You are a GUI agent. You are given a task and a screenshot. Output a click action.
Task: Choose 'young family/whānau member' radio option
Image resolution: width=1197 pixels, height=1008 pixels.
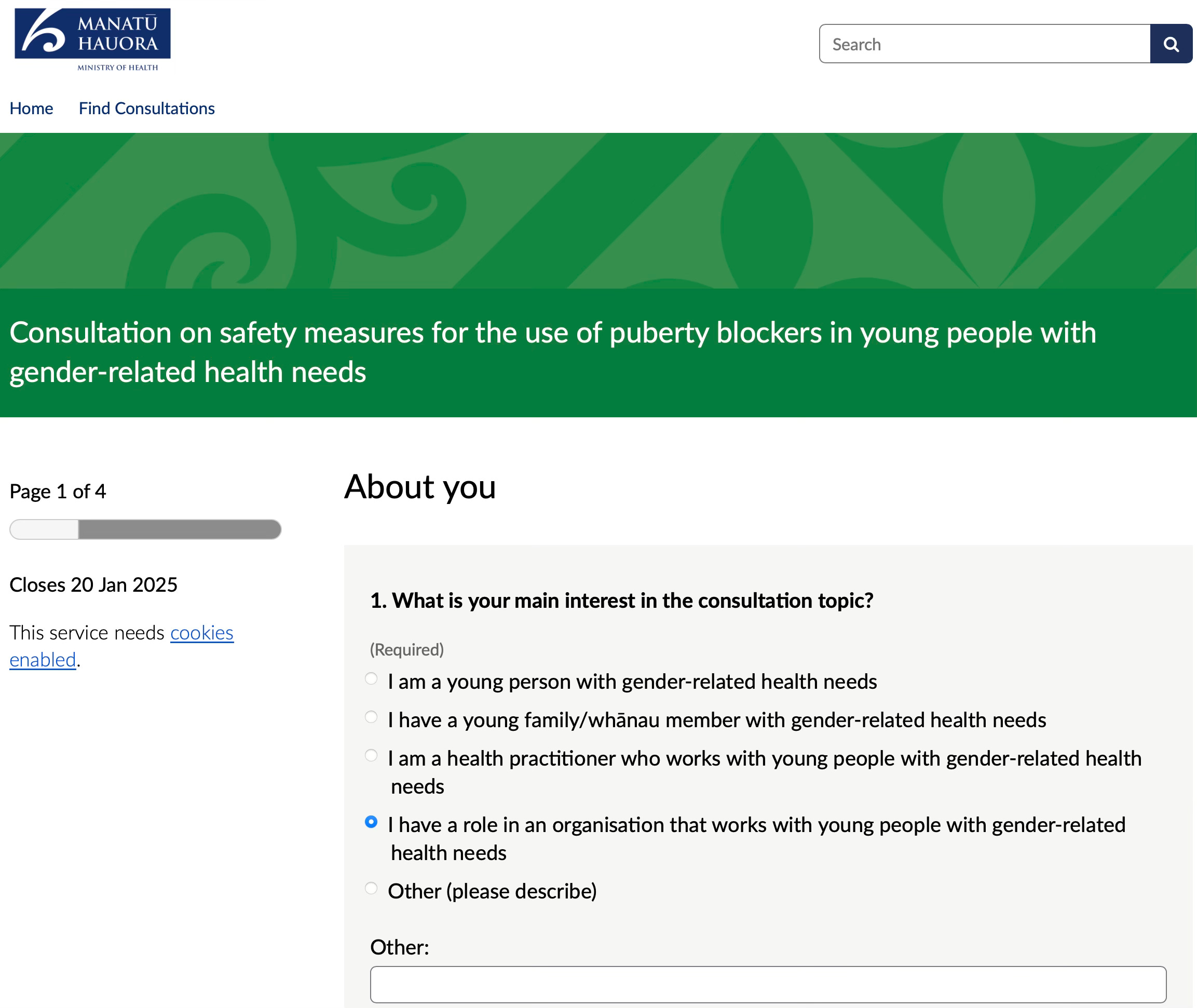(371, 717)
